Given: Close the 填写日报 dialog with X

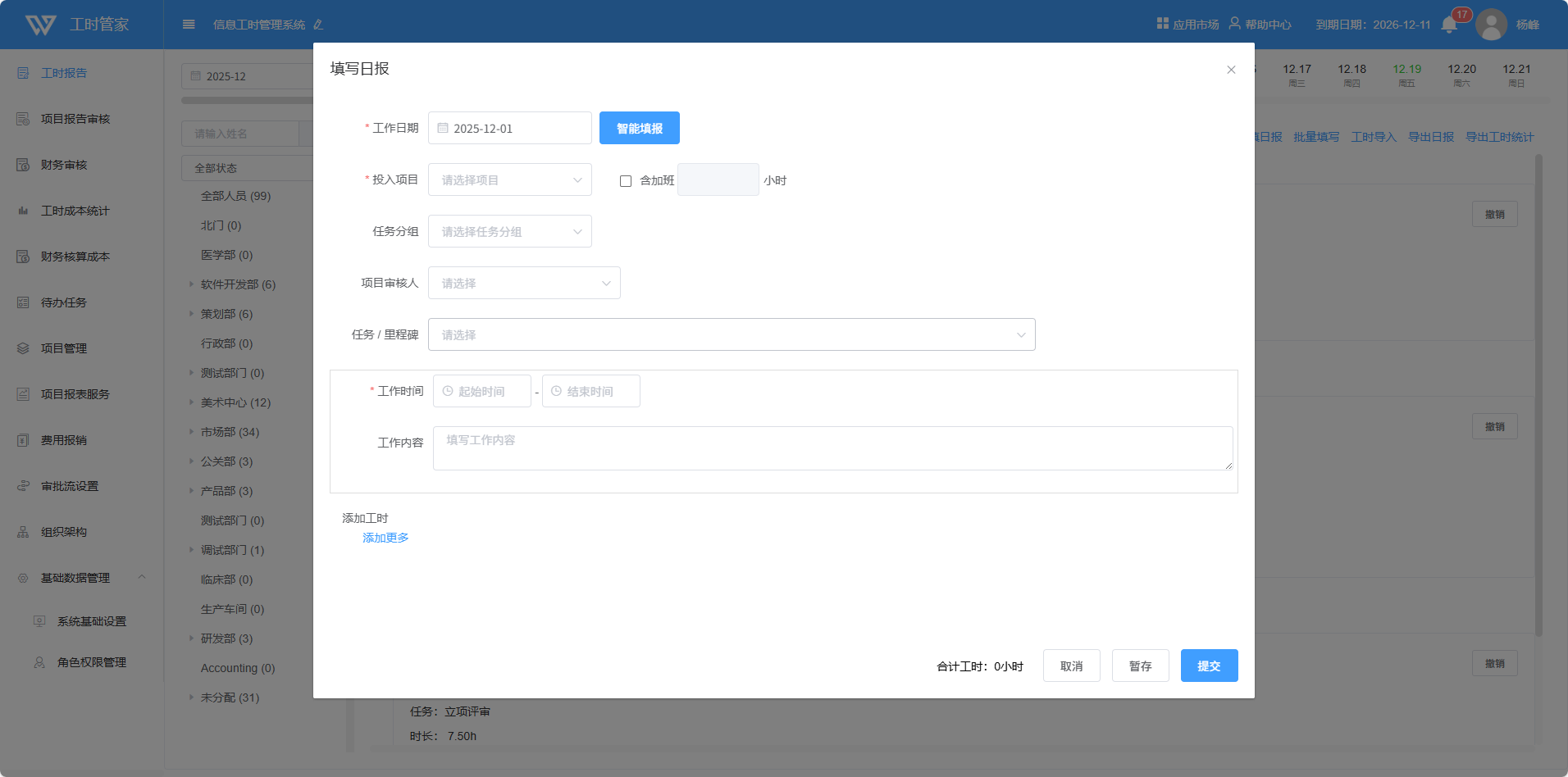Looking at the screenshot, I should pyautogui.click(x=1231, y=70).
